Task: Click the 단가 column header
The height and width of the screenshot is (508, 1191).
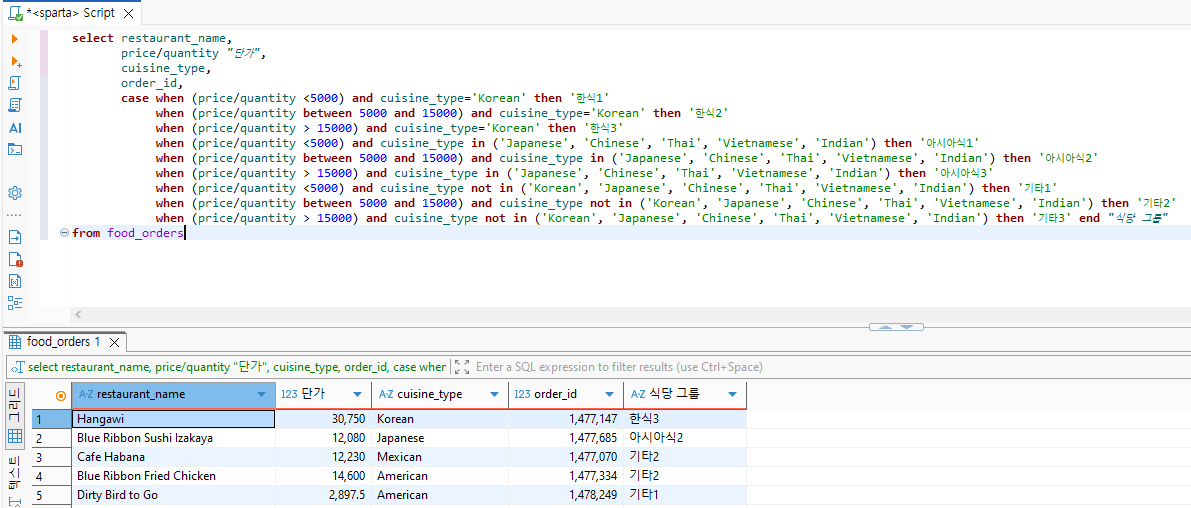Action: [x=323, y=395]
